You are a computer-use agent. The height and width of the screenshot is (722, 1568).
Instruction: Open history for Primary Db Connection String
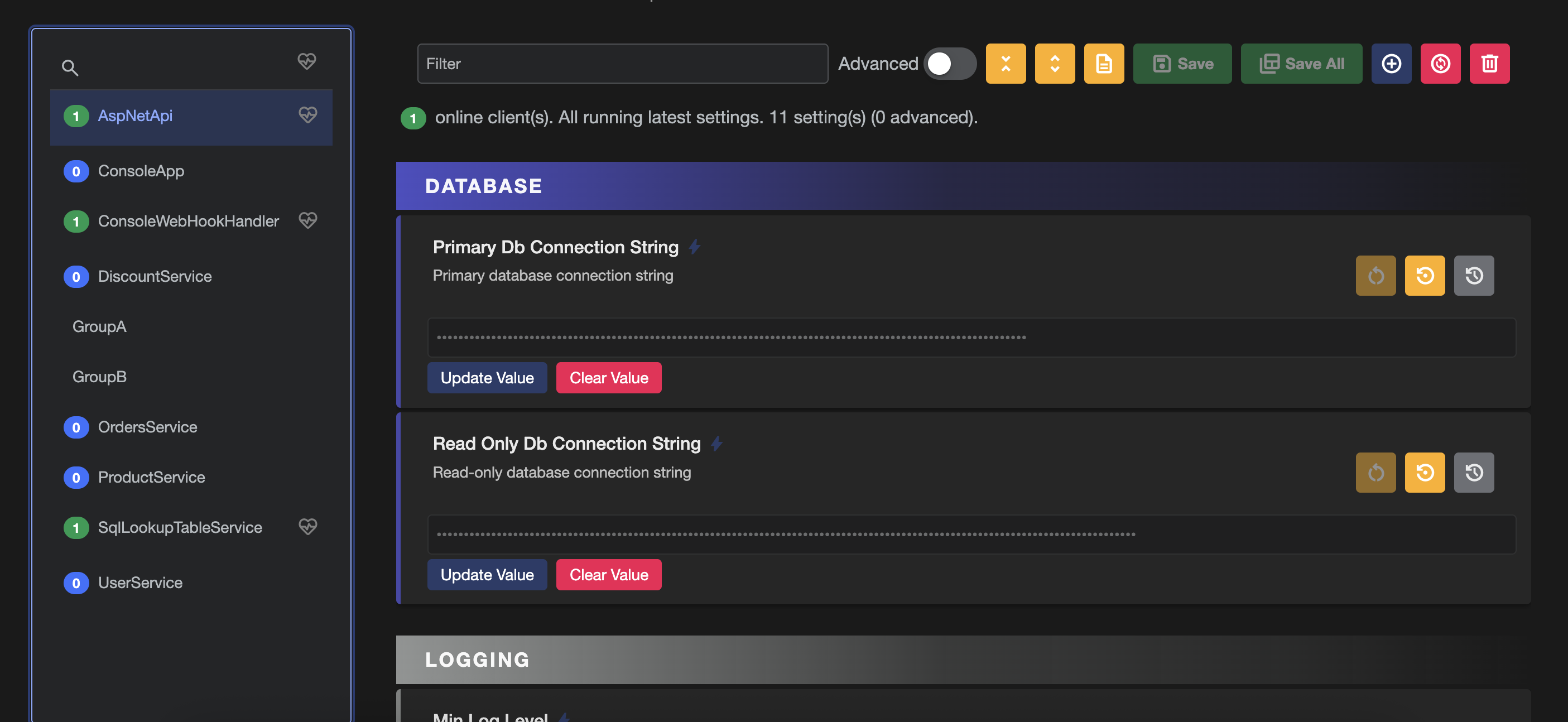click(x=1474, y=276)
